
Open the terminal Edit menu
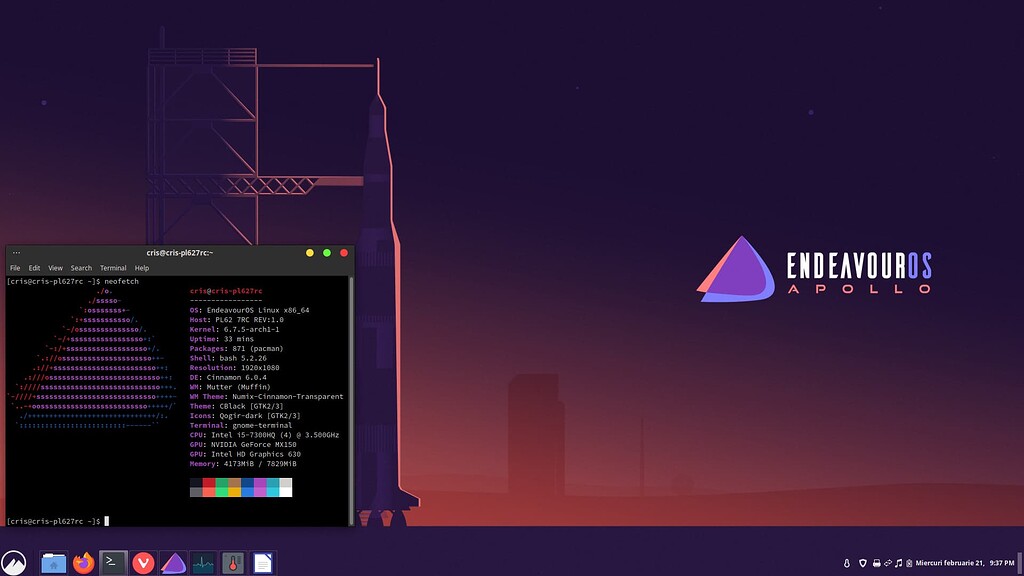(34, 268)
